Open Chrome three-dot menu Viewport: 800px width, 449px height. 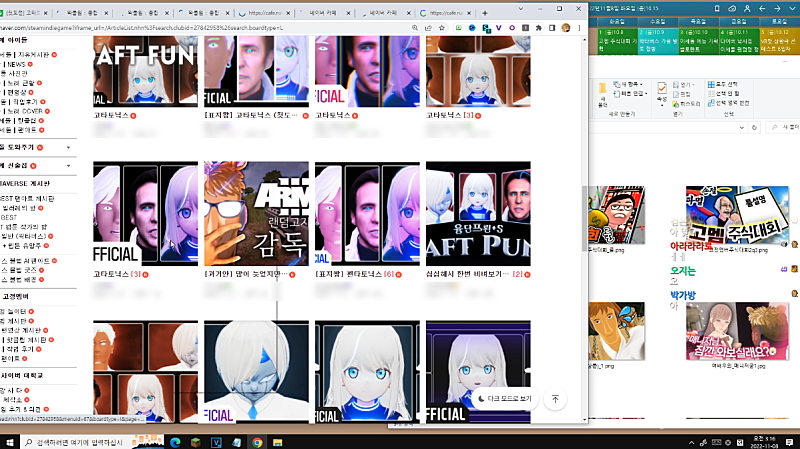pos(579,28)
